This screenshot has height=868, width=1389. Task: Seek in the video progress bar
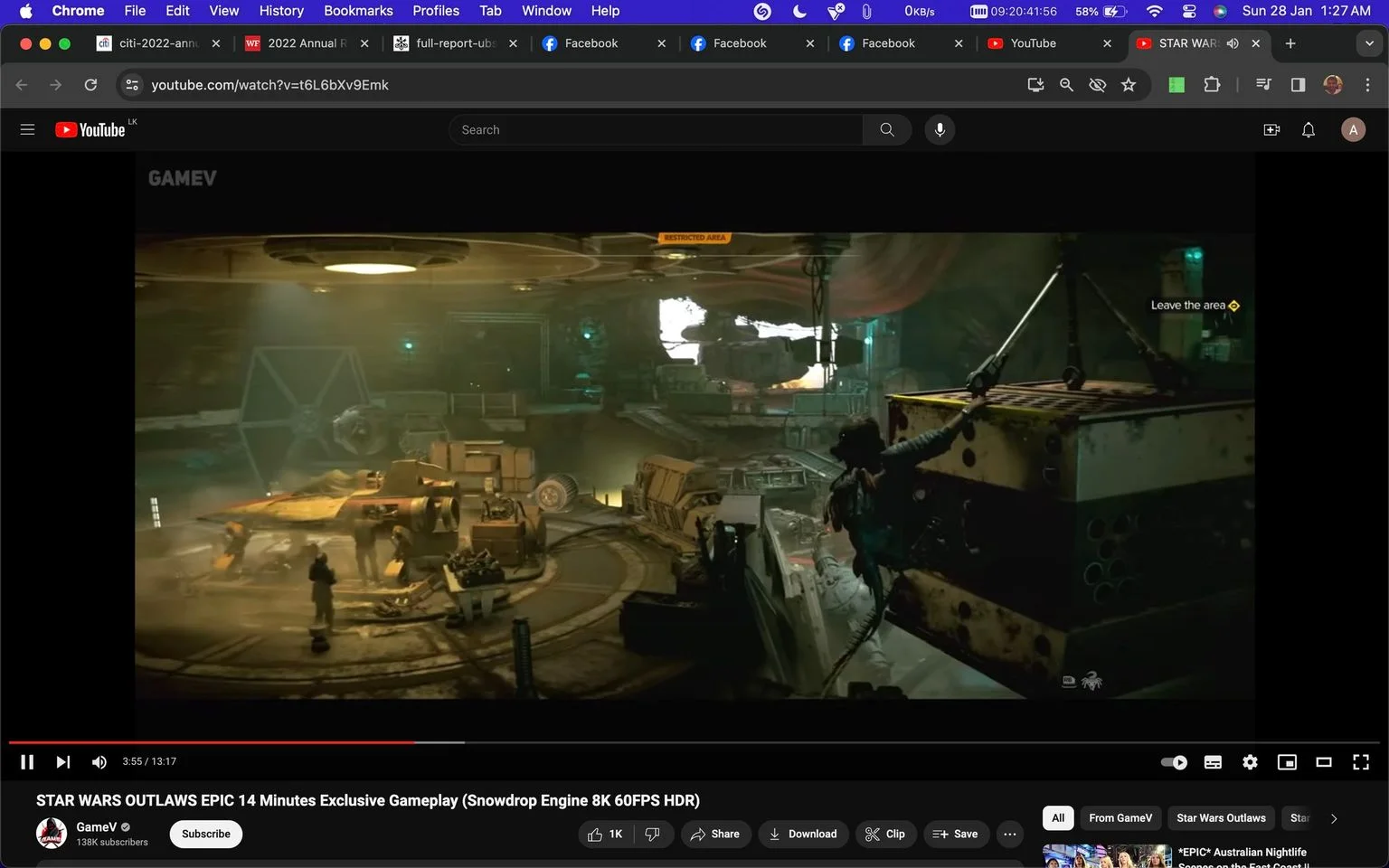pos(694,742)
